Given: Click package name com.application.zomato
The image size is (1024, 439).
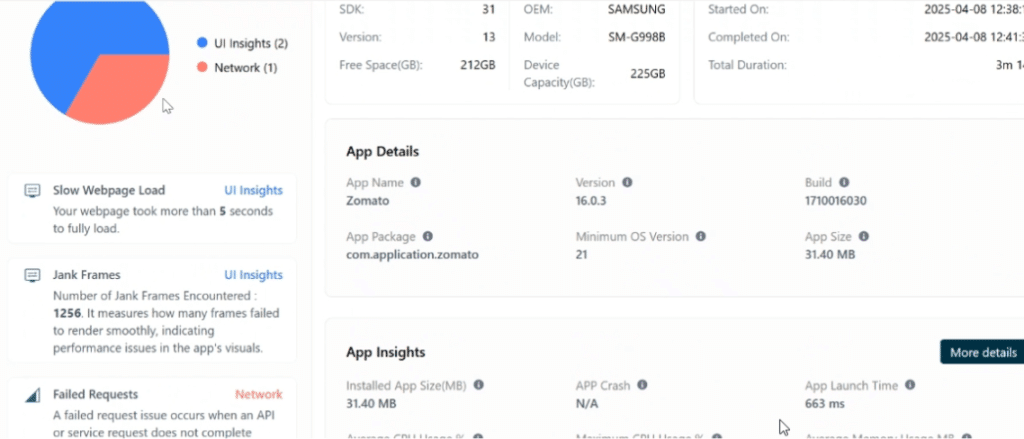Looking at the screenshot, I should [x=413, y=255].
